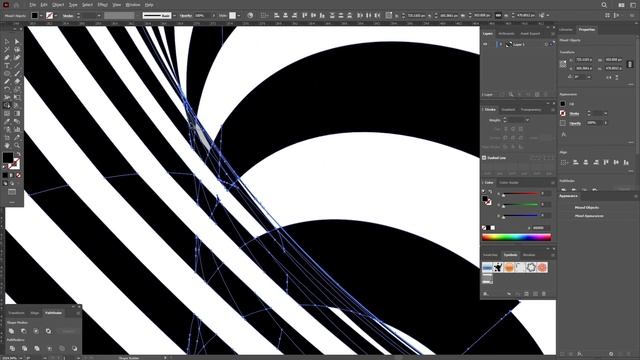The width and height of the screenshot is (640, 360).
Task: Select the Eyedropper tool
Action: 7,121
